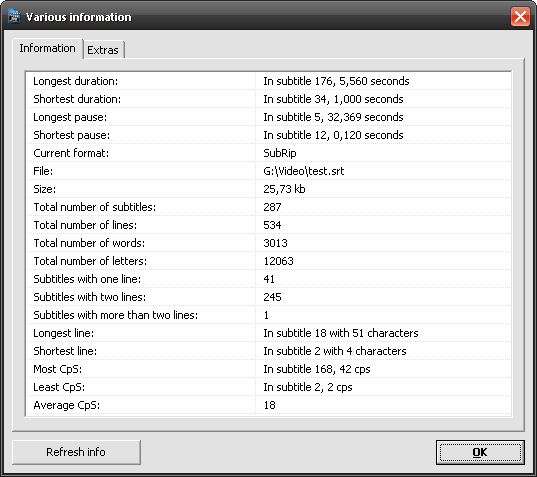Viewport: 537px width, 477px height.
Task: Click the Average CpS value 18
Action: pos(270,405)
